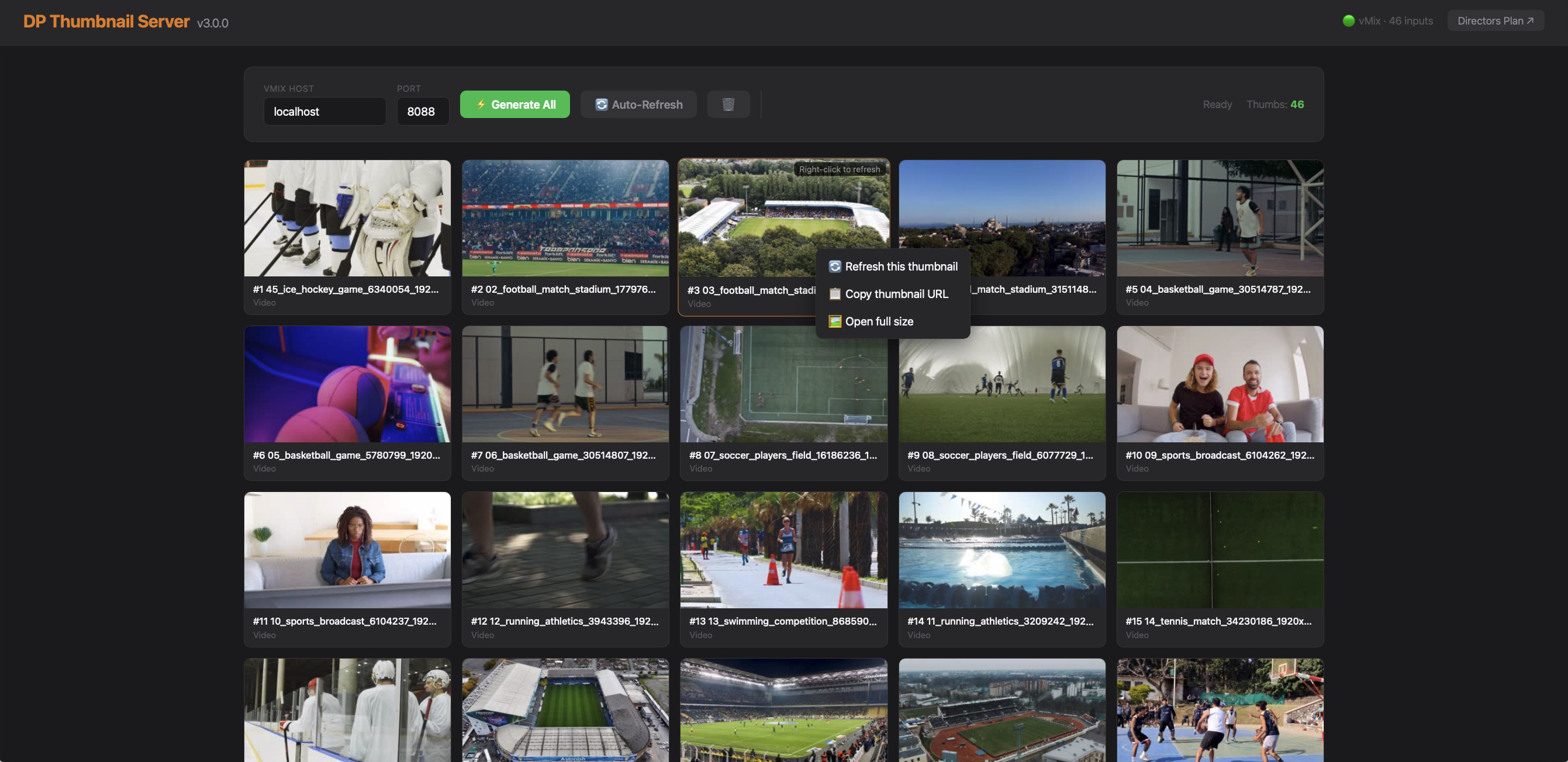
Task: Click the clipboard icon beside Copy thumbnail URL
Action: [834, 294]
